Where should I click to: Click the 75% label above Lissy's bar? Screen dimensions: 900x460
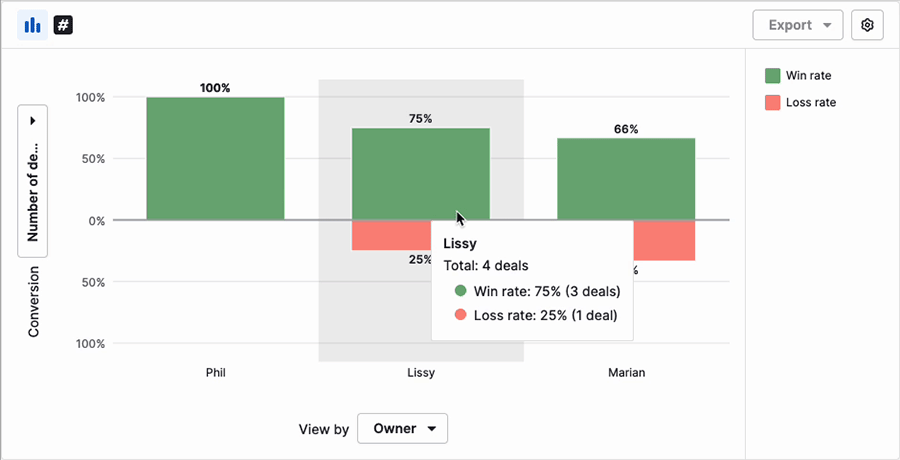[421, 118]
